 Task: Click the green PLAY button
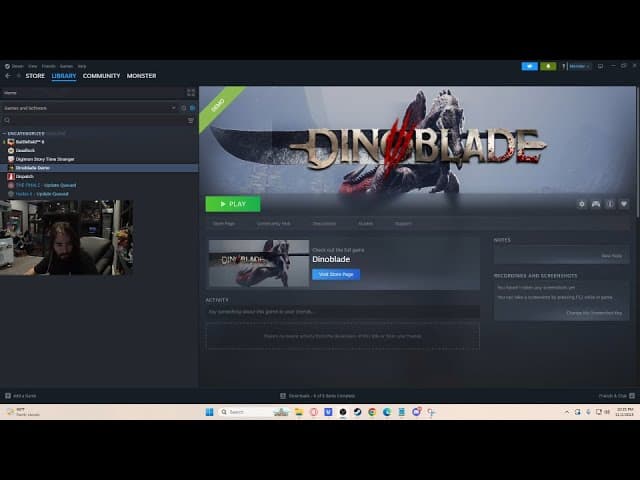pos(233,204)
